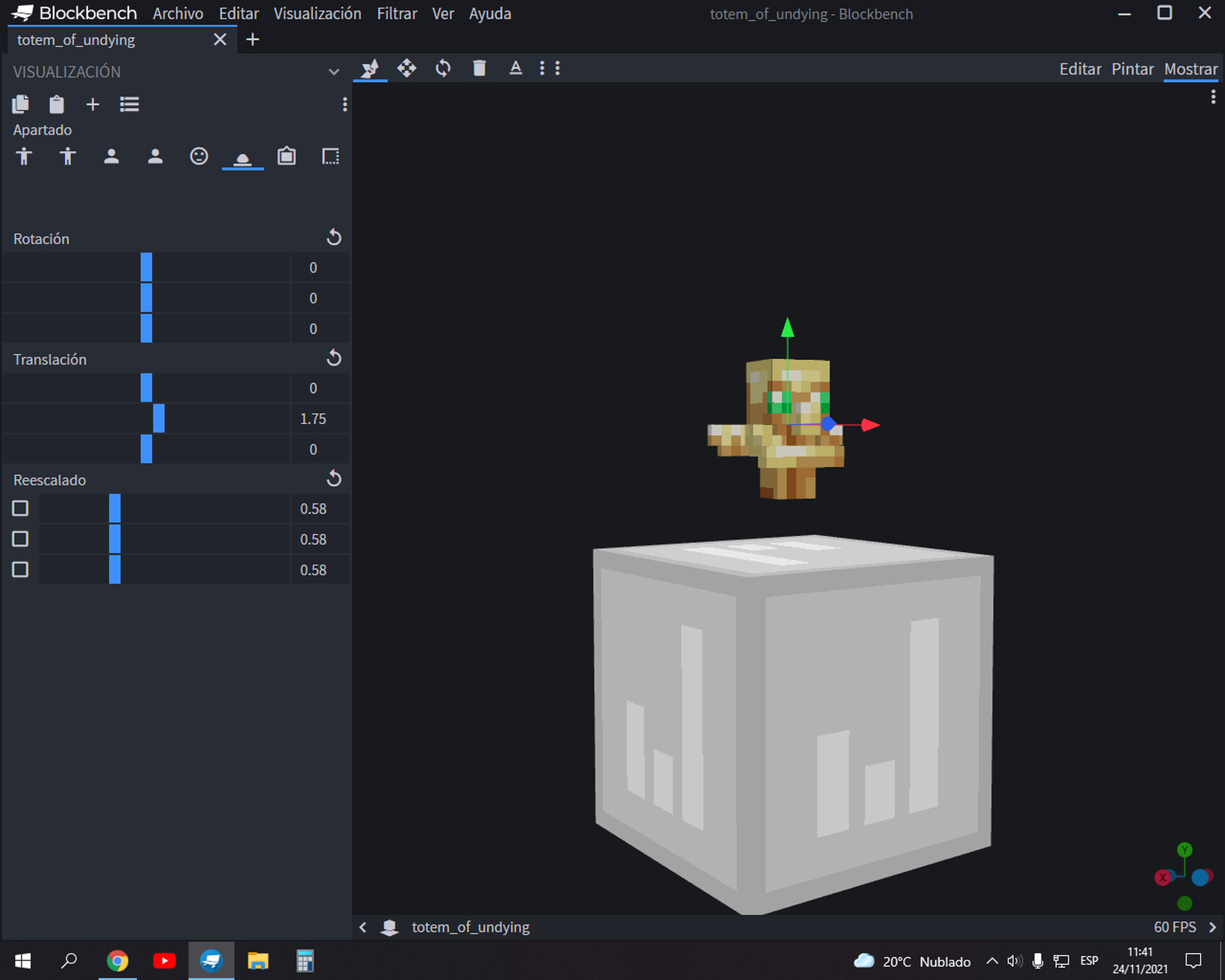Check the middle Reescalado axis checkbox

coord(20,538)
